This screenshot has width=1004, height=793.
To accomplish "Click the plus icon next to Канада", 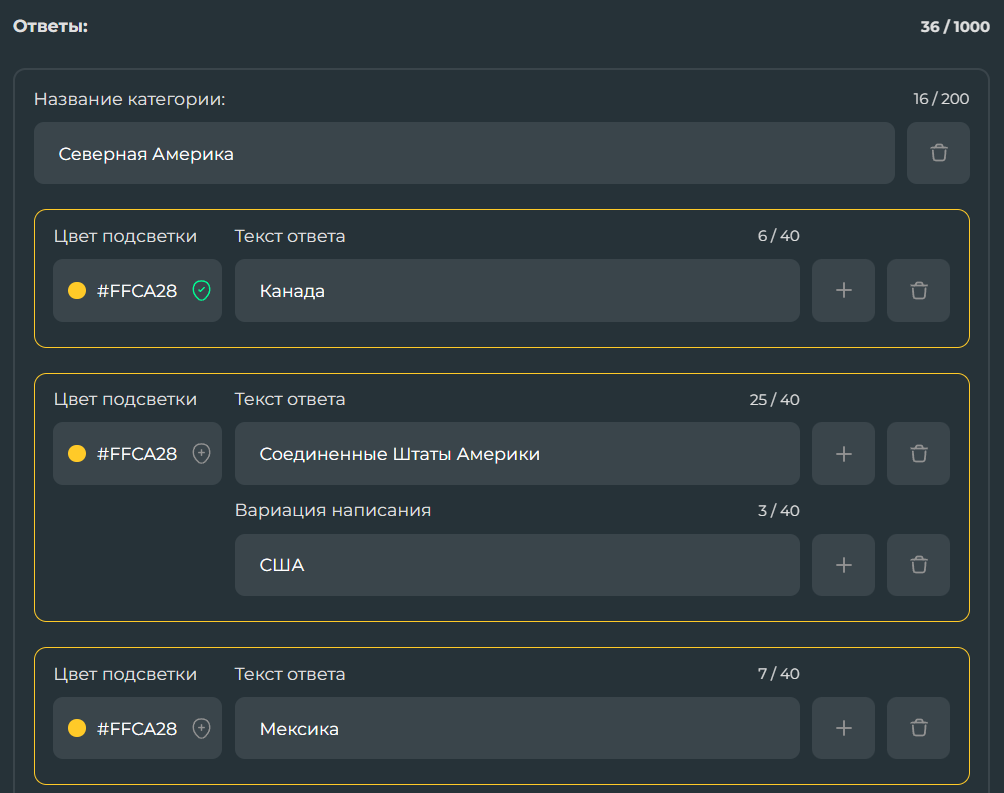I will pos(843,291).
